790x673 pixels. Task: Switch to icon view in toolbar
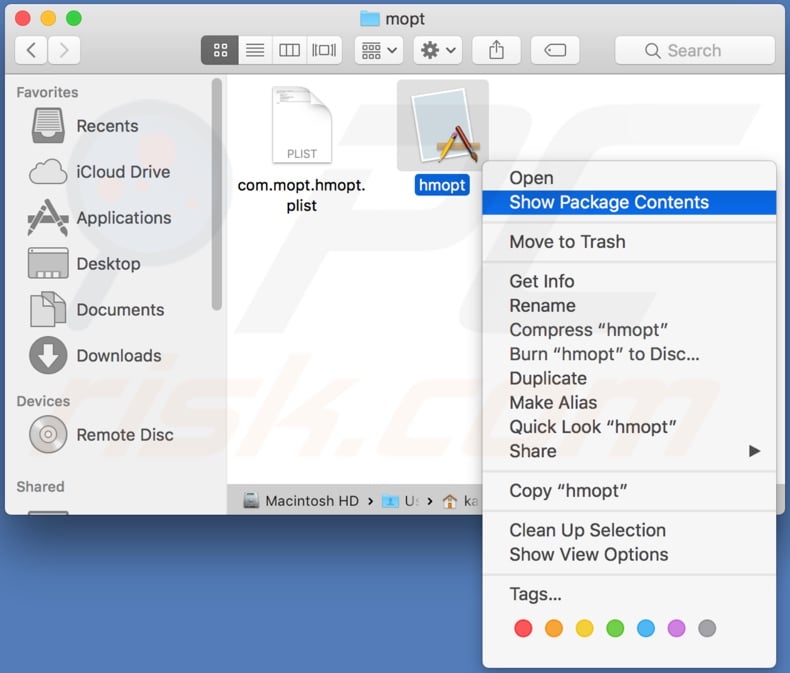point(220,50)
